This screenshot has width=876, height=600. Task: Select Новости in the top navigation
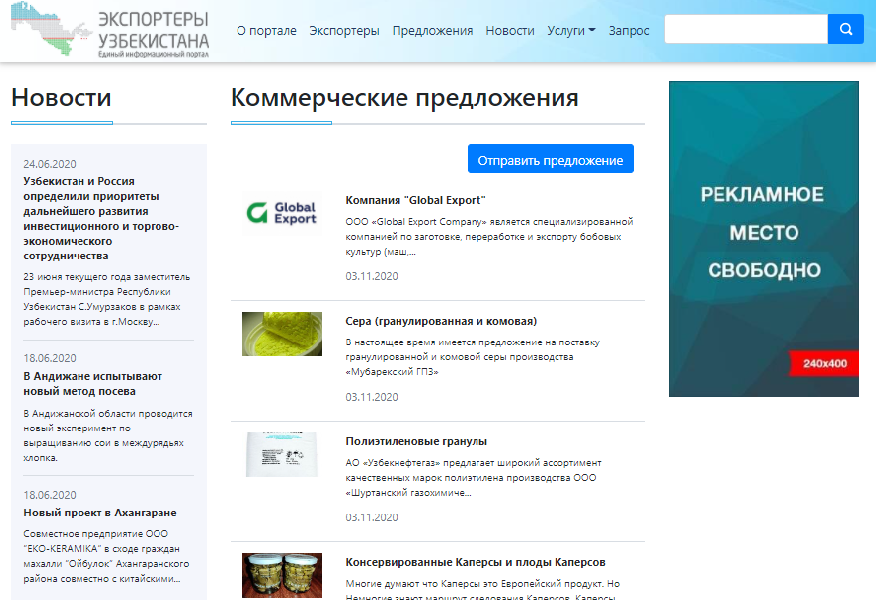click(x=510, y=31)
